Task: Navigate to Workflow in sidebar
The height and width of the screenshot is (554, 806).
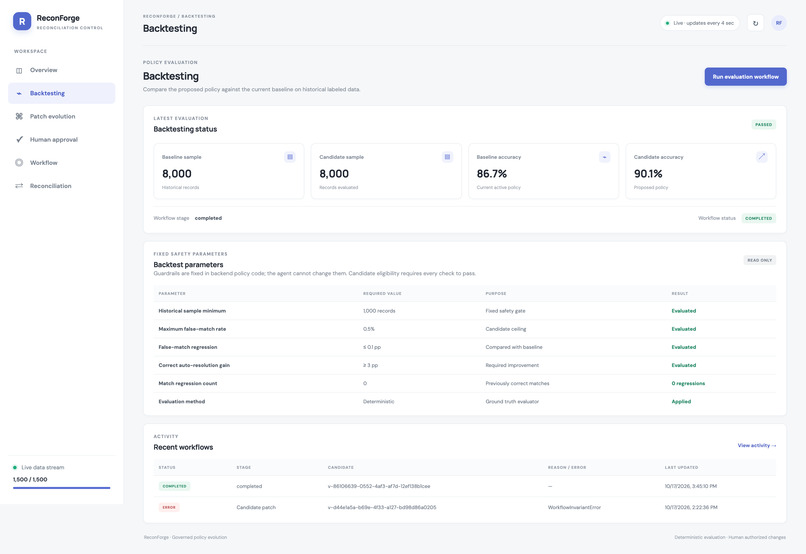Action: pyautogui.click(x=62, y=162)
